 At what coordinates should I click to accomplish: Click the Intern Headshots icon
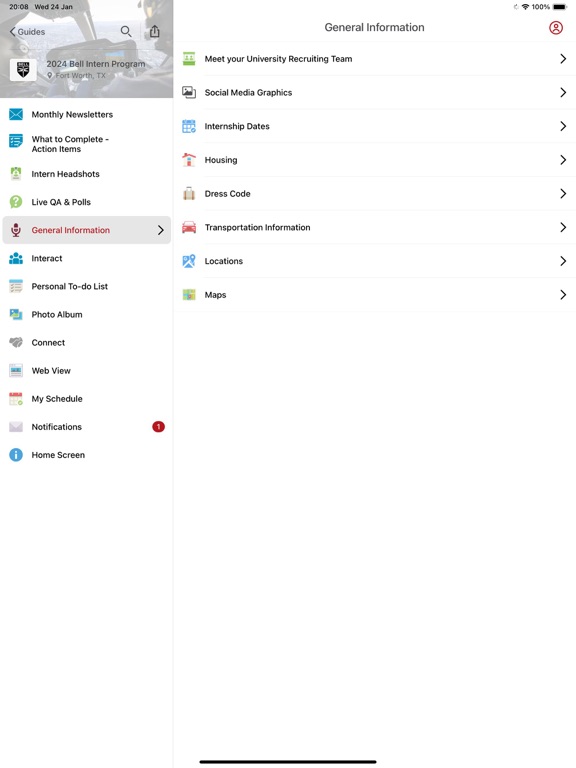point(16,173)
